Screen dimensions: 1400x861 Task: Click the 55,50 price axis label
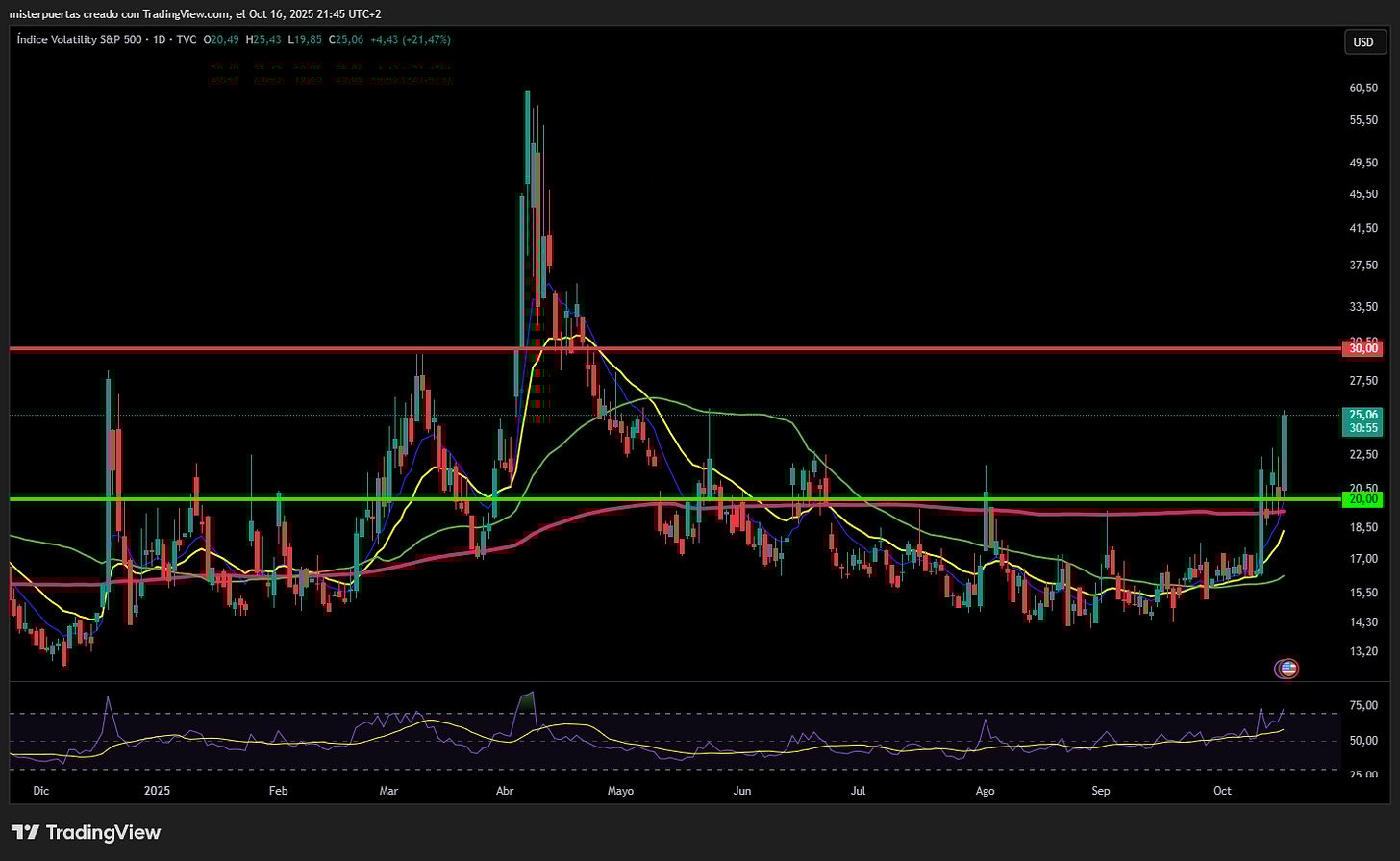pyautogui.click(x=1363, y=120)
